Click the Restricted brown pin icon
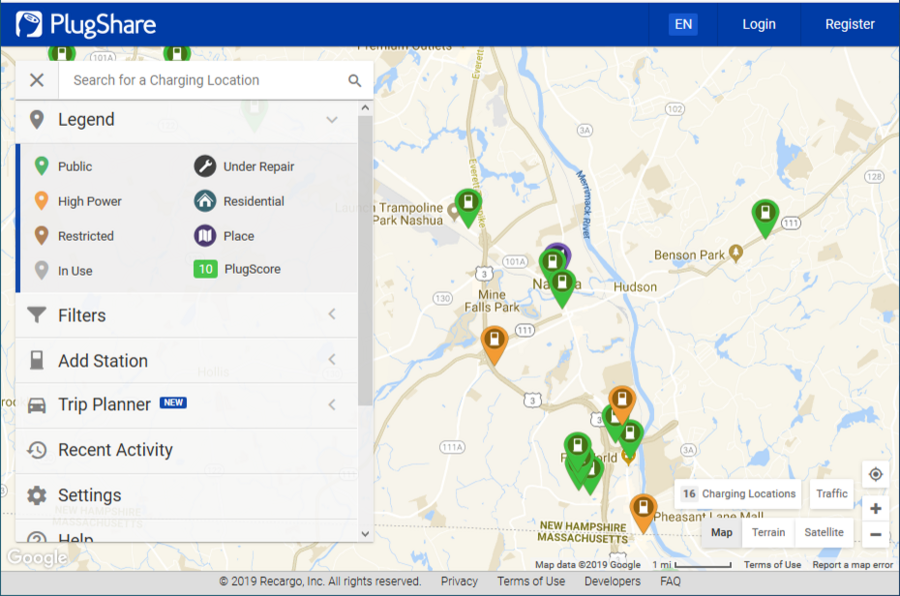The height and width of the screenshot is (596, 900). pyautogui.click(x=41, y=235)
